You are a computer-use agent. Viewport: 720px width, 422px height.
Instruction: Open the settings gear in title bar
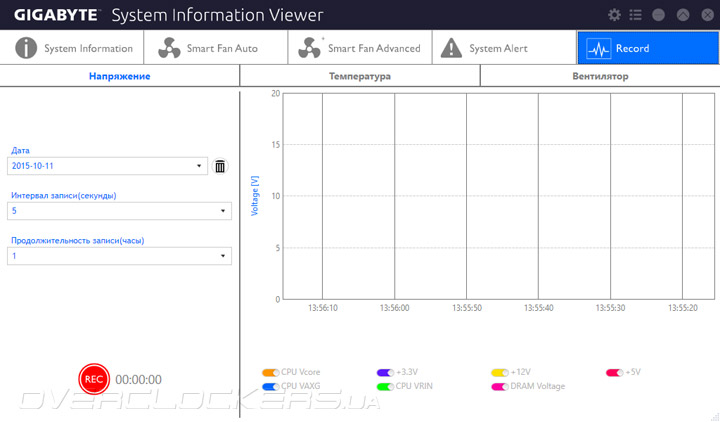[614, 15]
